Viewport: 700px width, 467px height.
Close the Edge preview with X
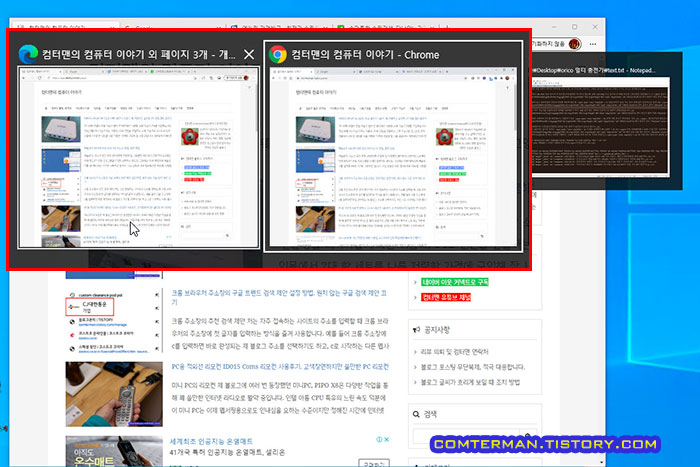[x=249, y=54]
